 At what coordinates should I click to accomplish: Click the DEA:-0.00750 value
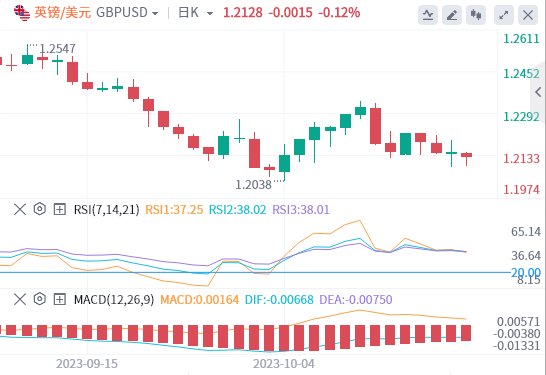click(x=356, y=299)
